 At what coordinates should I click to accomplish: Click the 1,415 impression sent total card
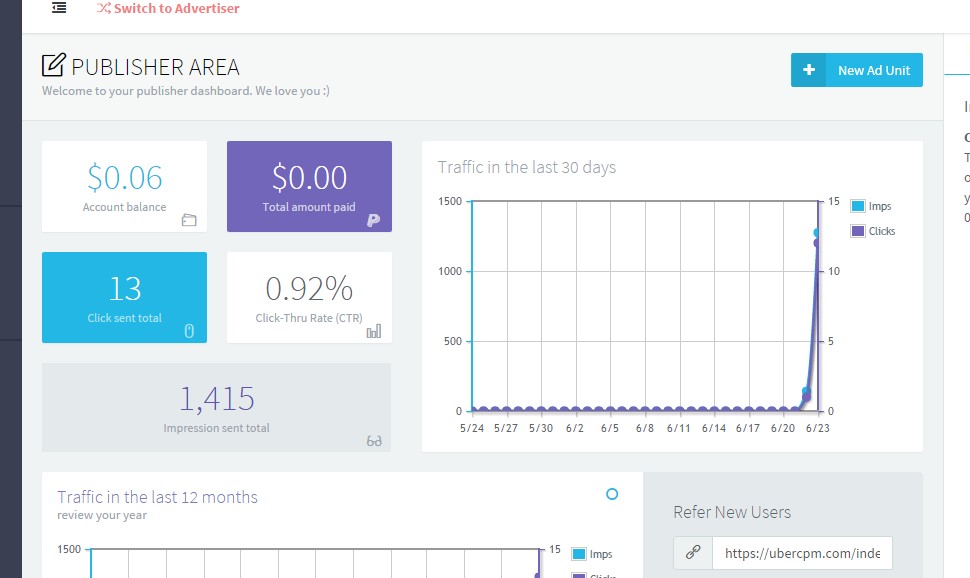tap(216, 407)
